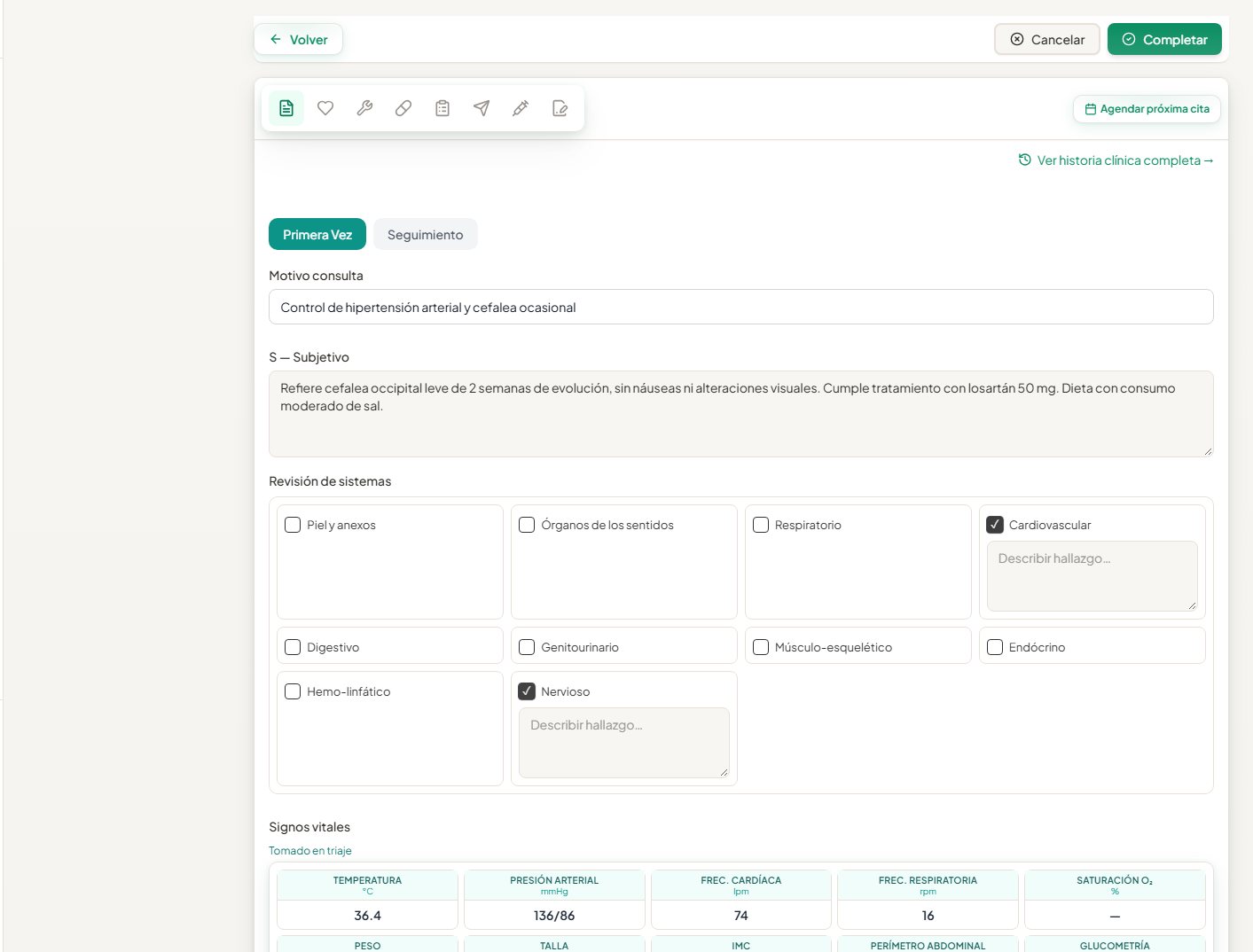Click the Frec. cardíaca value 74
Screen dimensions: 1253x952
741,916
